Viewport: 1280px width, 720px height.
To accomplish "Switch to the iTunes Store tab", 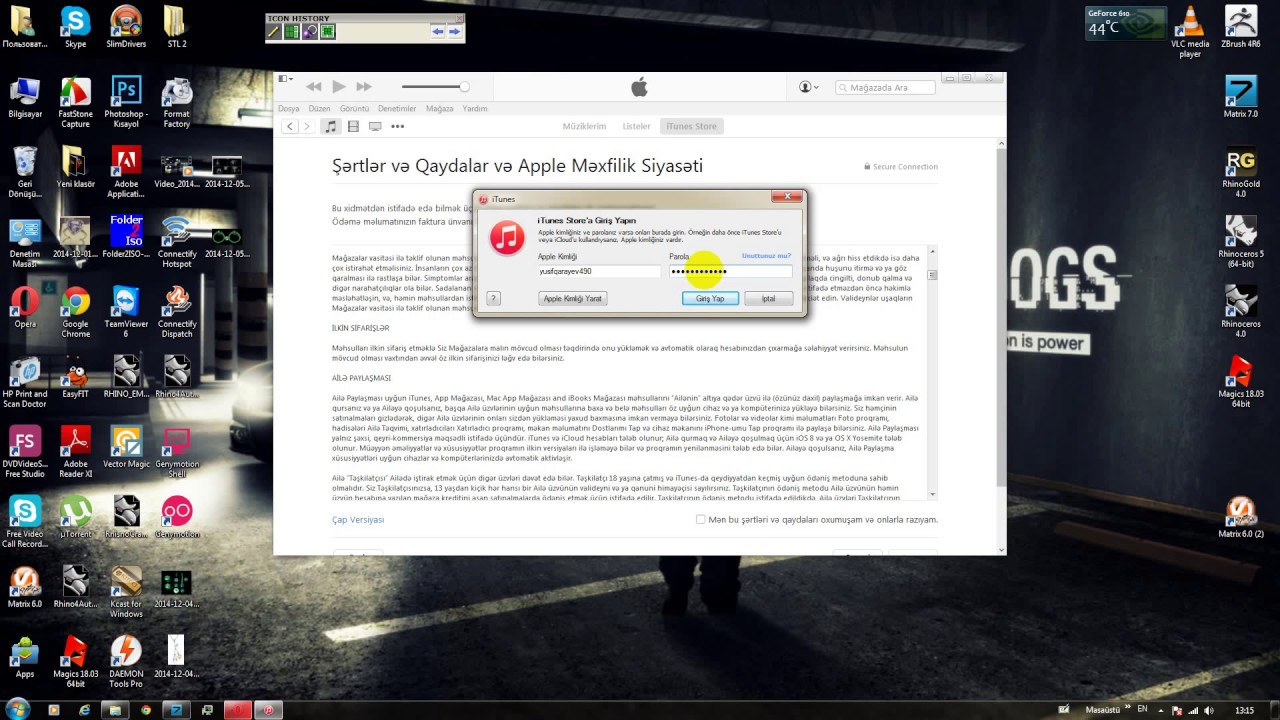I will (x=692, y=126).
